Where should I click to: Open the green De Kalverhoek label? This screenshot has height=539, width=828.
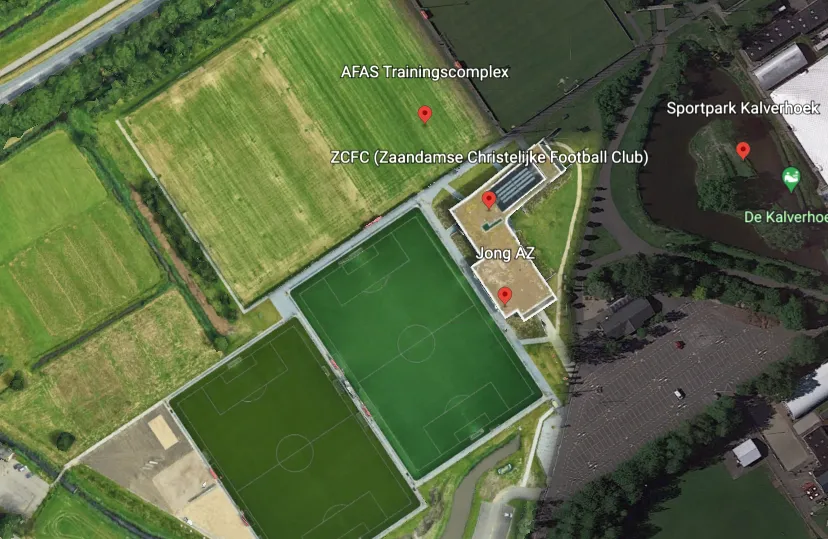(786, 217)
